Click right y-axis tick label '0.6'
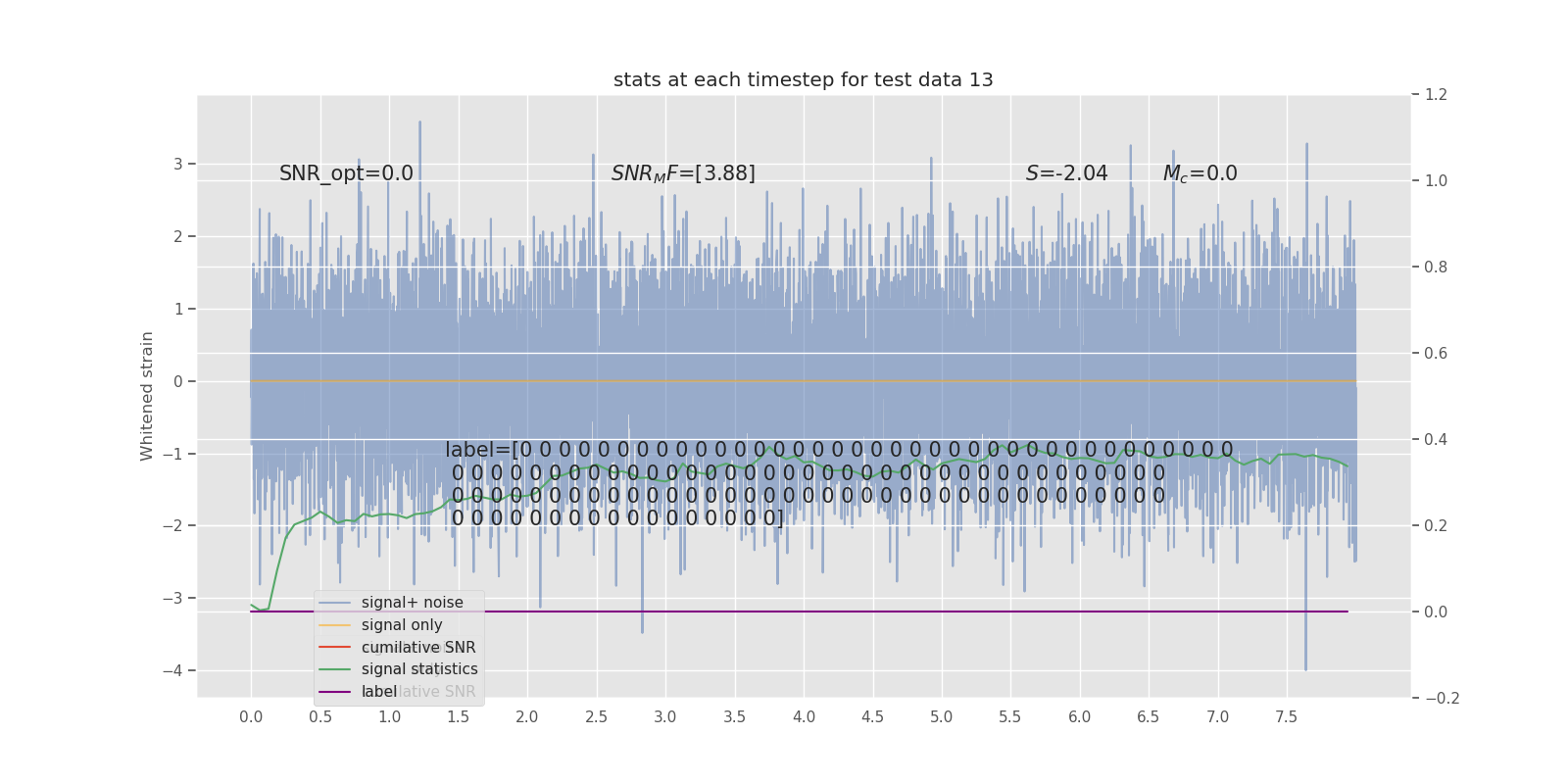The height and width of the screenshot is (784, 1568). click(x=1436, y=354)
